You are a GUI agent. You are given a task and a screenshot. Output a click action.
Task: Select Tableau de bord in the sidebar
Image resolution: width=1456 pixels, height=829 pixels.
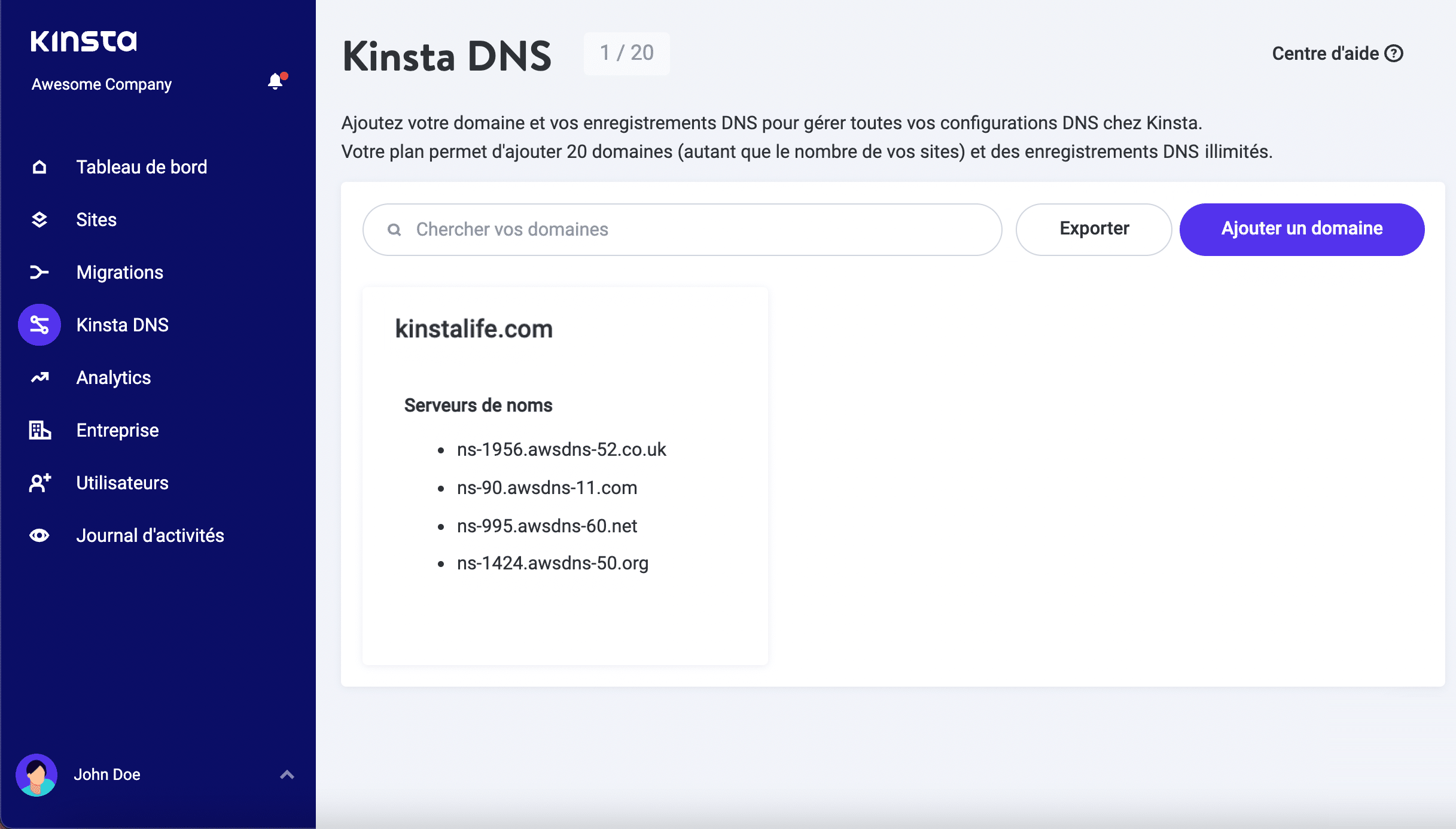[x=142, y=167]
